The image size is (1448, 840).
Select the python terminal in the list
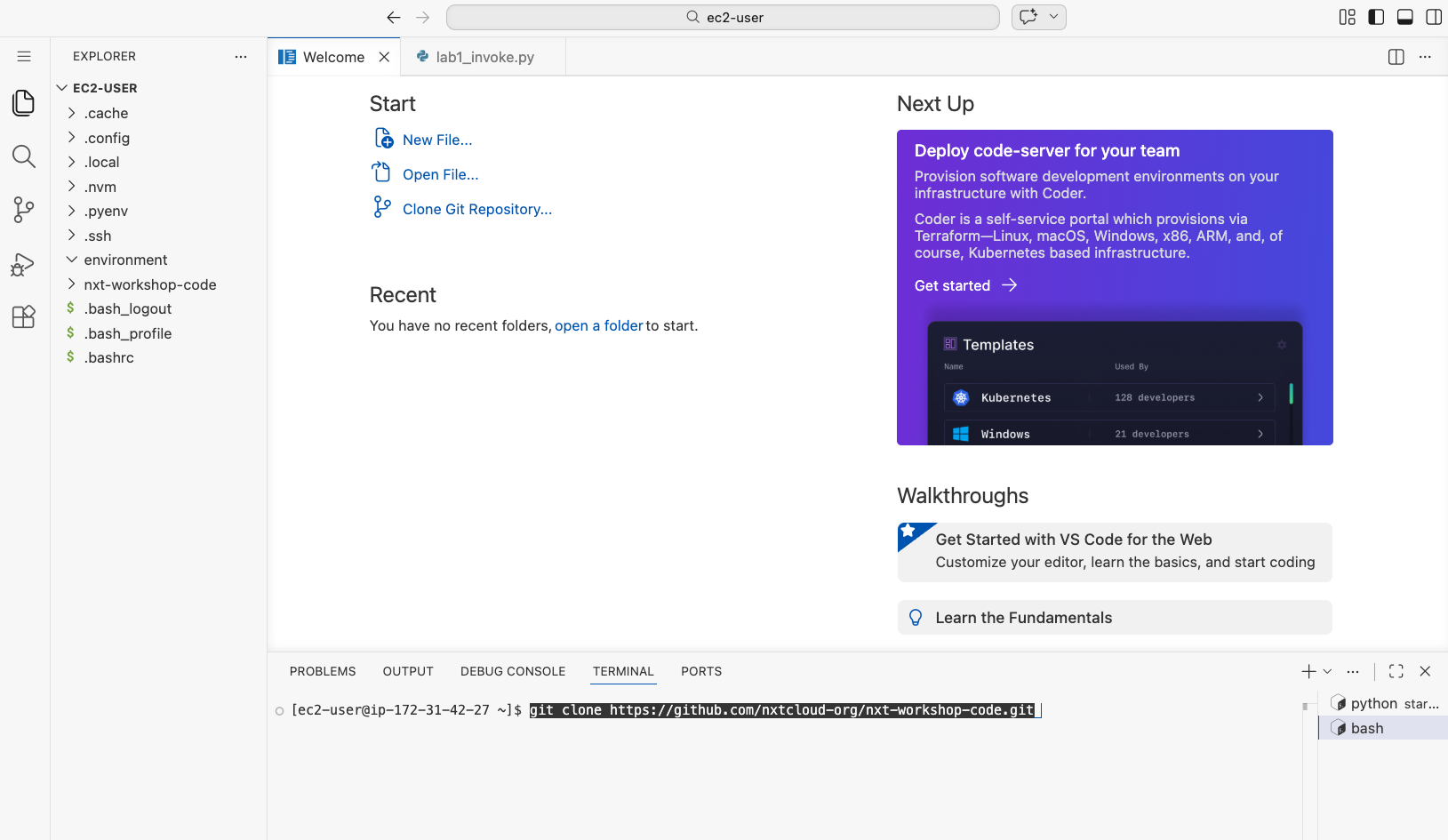click(x=1383, y=703)
